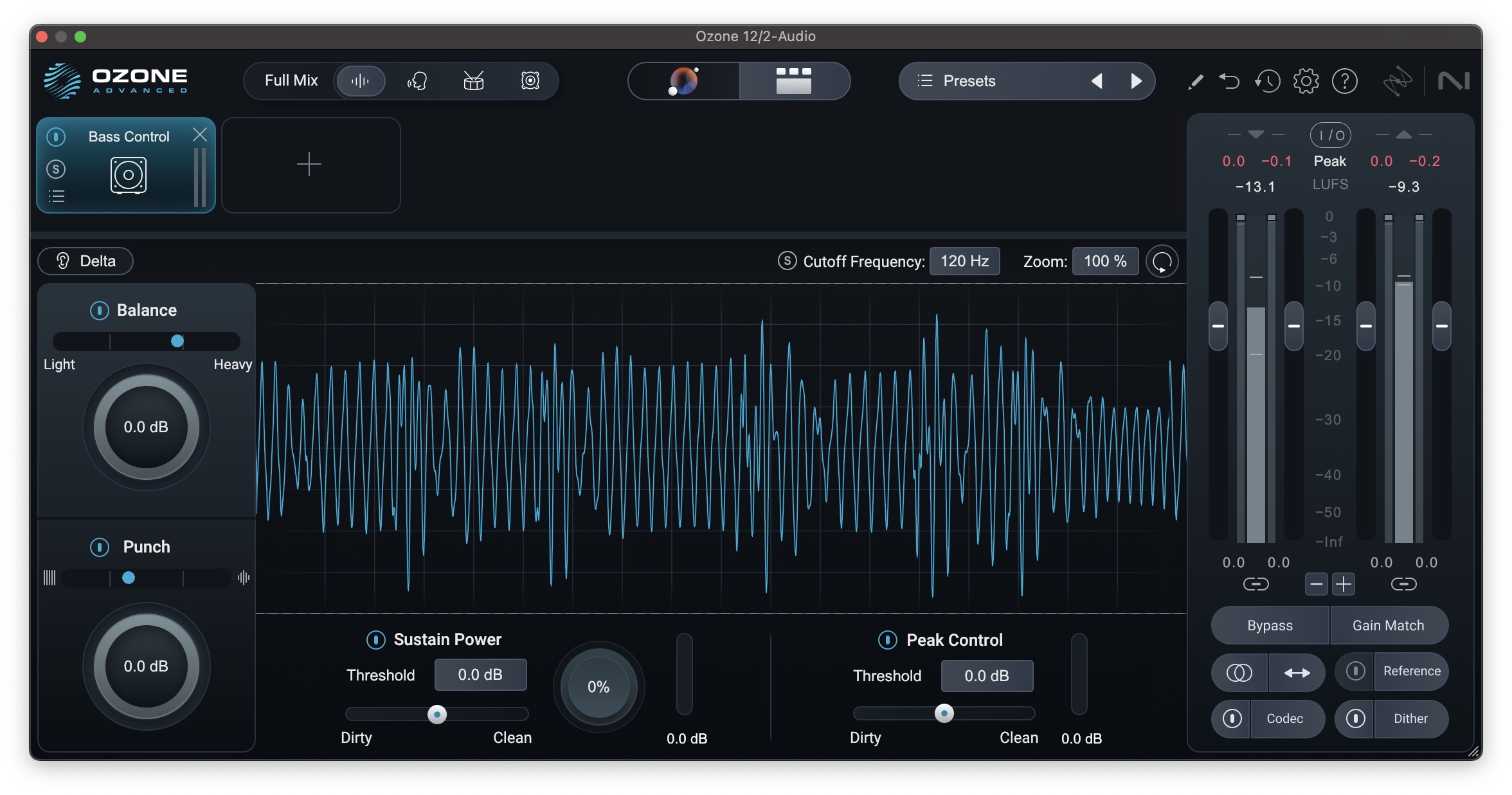Click the undo arrow icon

pyautogui.click(x=1229, y=81)
